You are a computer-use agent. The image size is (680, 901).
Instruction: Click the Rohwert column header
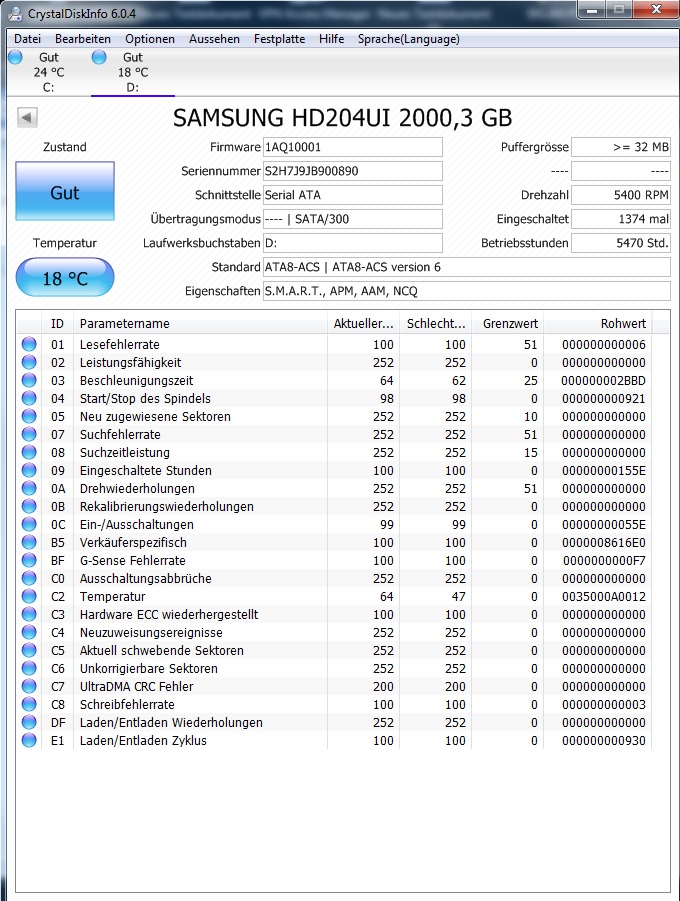598,324
